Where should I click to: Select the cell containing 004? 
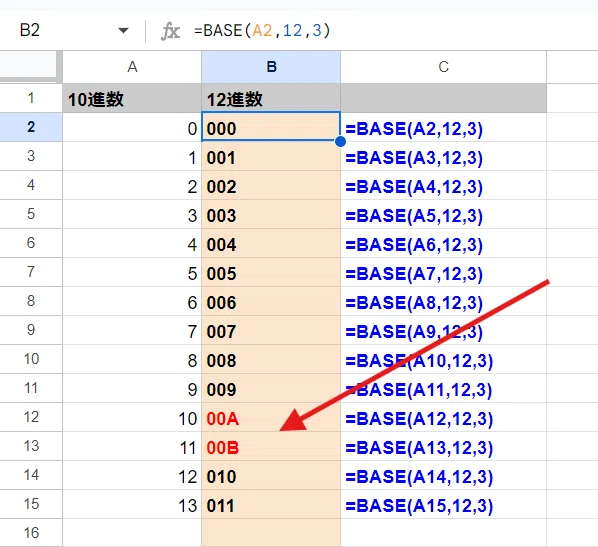point(271,243)
